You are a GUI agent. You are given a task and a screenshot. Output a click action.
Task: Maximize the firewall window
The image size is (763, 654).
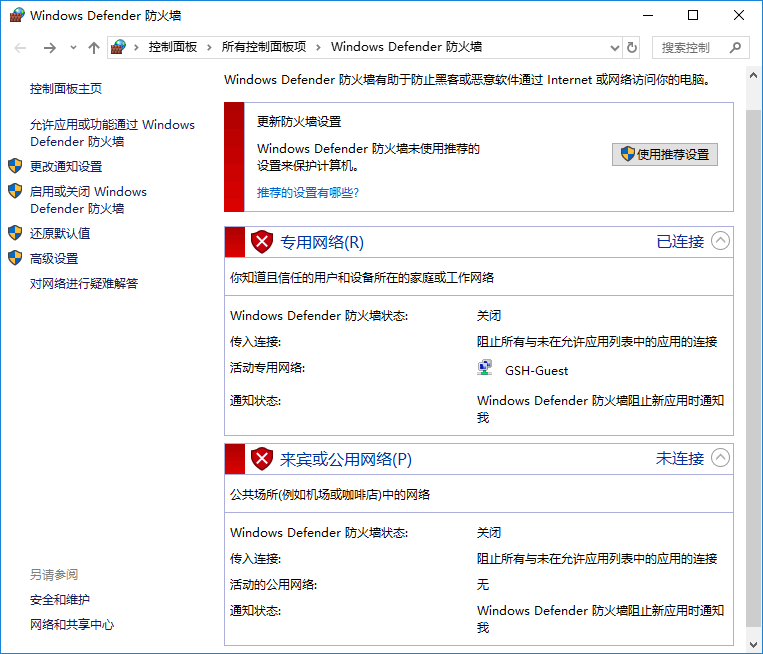coord(693,15)
